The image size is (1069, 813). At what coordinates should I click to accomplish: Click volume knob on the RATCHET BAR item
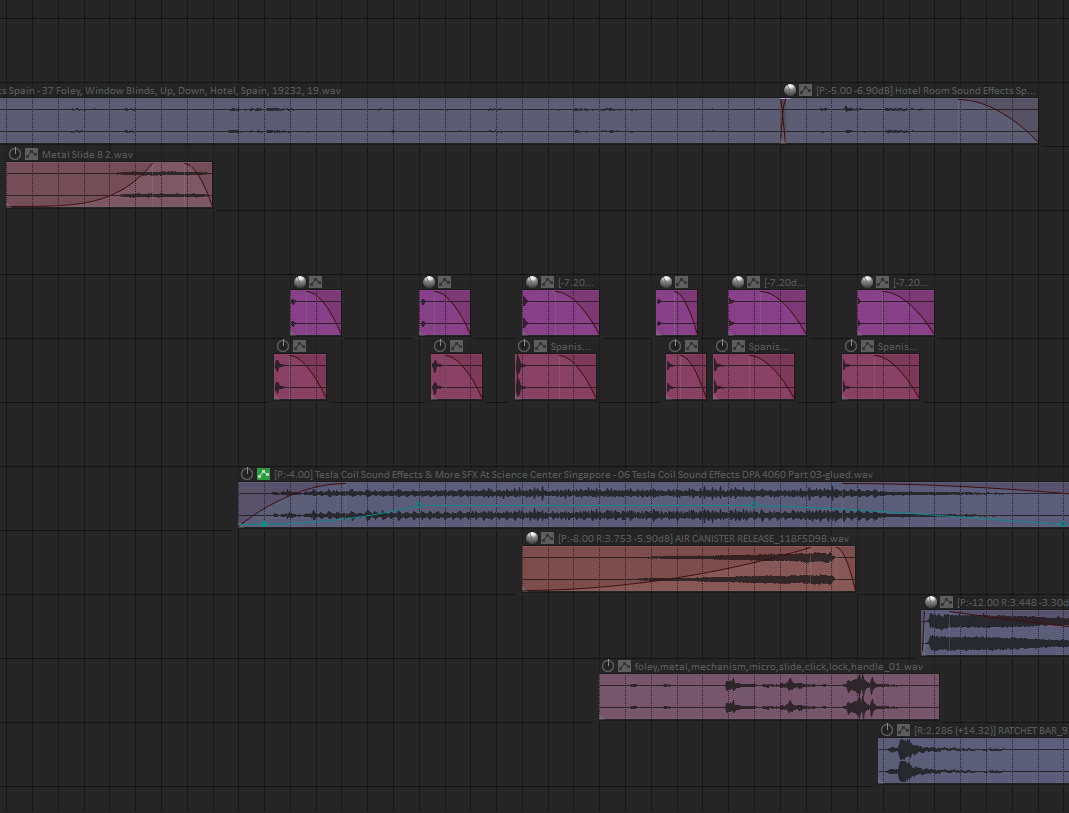tap(887, 729)
